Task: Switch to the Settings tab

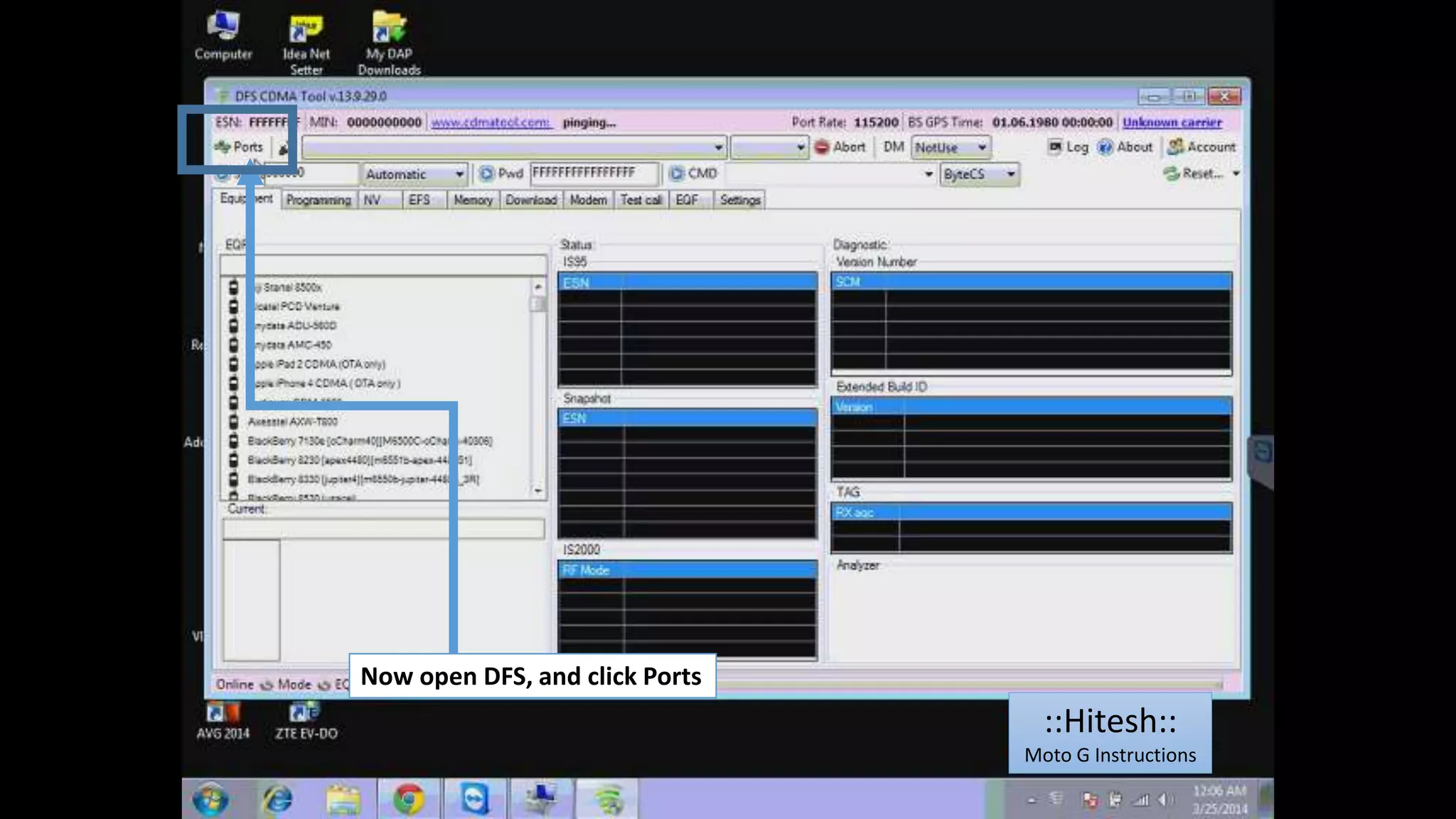Action: click(740, 200)
